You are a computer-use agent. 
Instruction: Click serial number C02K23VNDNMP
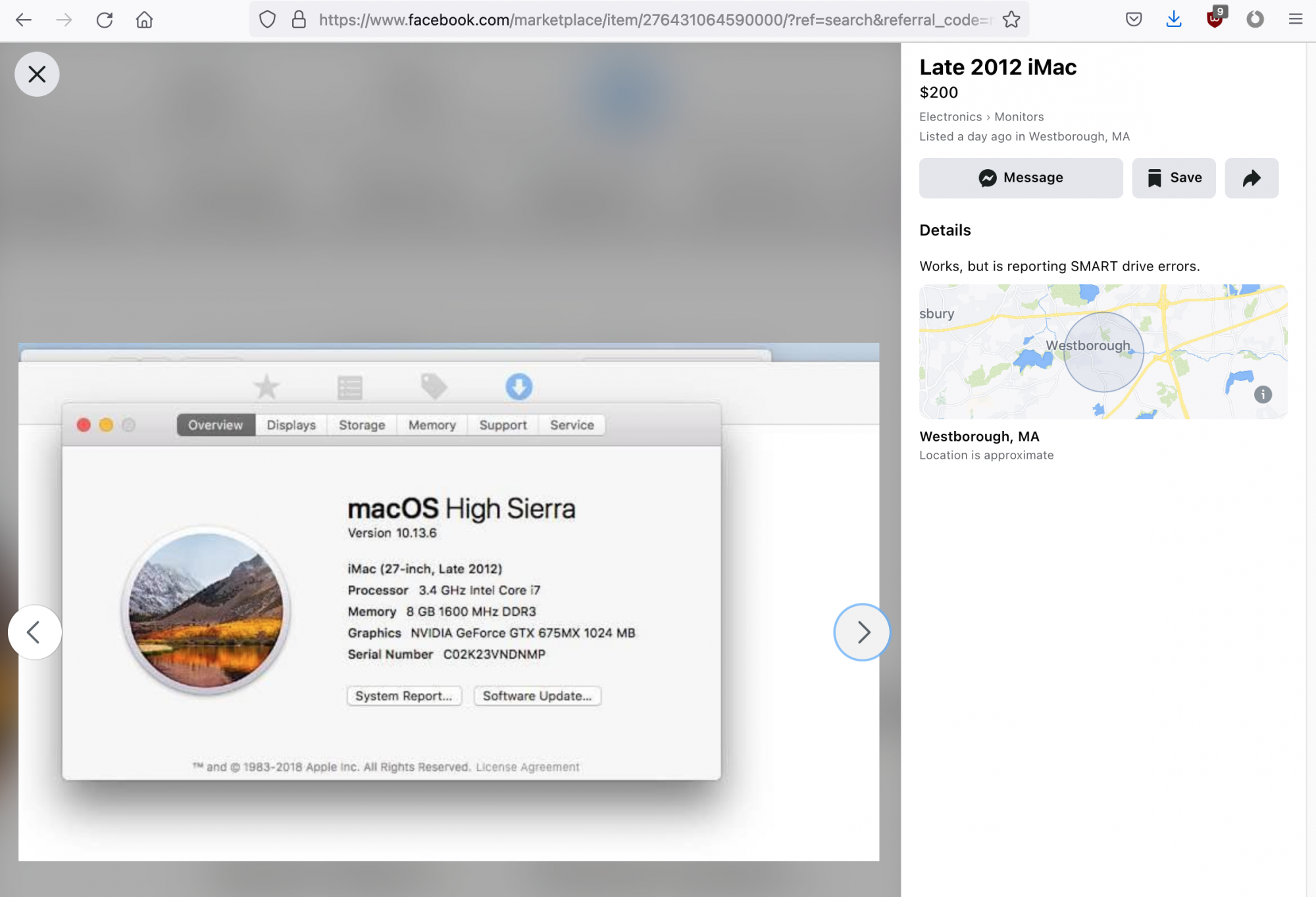[x=494, y=654]
